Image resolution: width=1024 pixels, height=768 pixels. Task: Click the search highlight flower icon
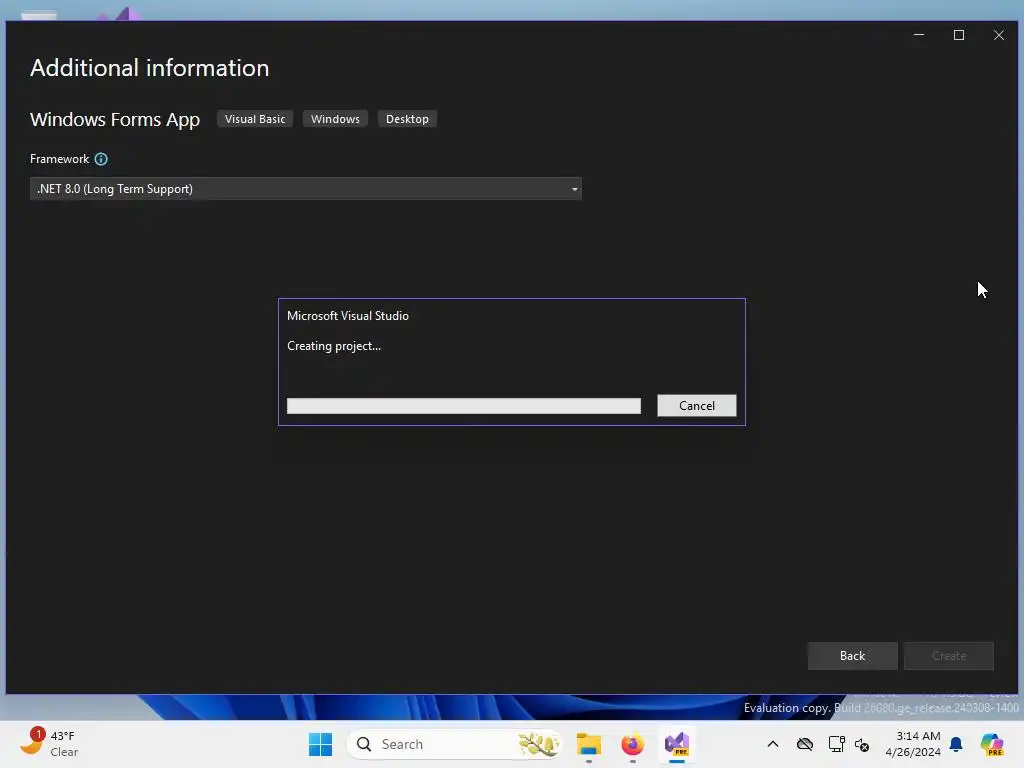coord(538,744)
